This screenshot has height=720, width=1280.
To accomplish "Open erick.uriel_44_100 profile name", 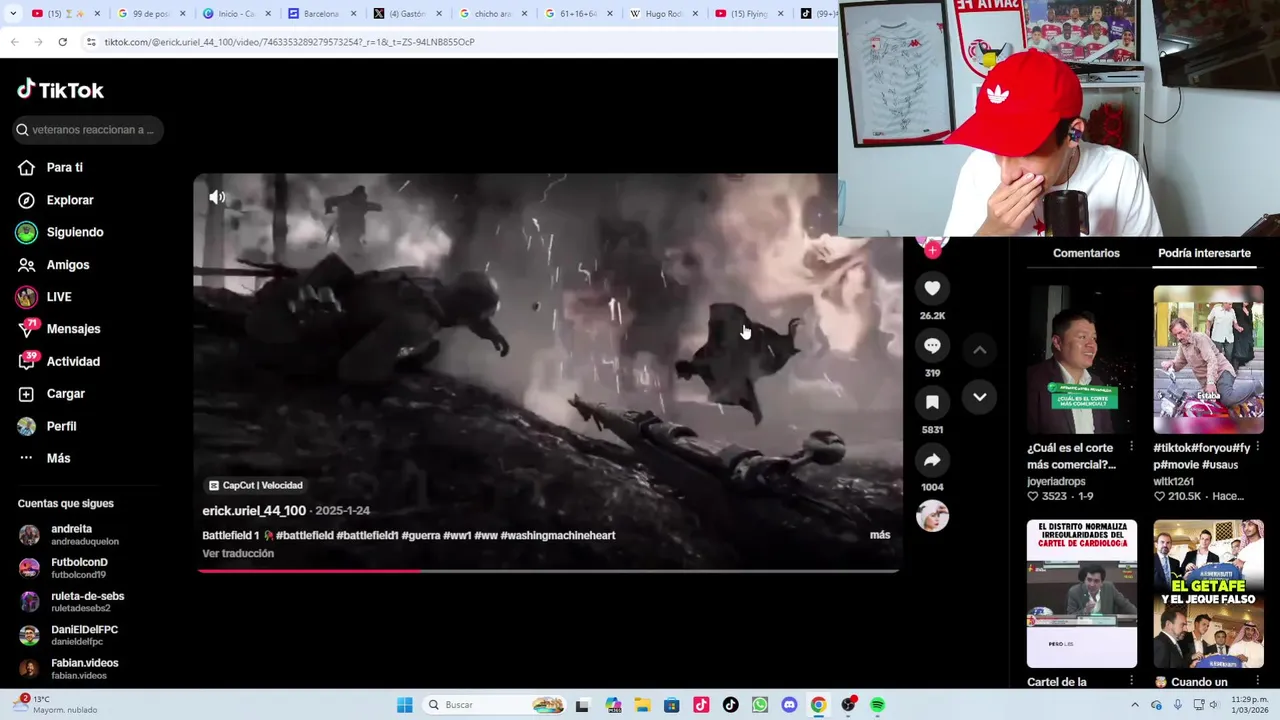I will 254,511.
